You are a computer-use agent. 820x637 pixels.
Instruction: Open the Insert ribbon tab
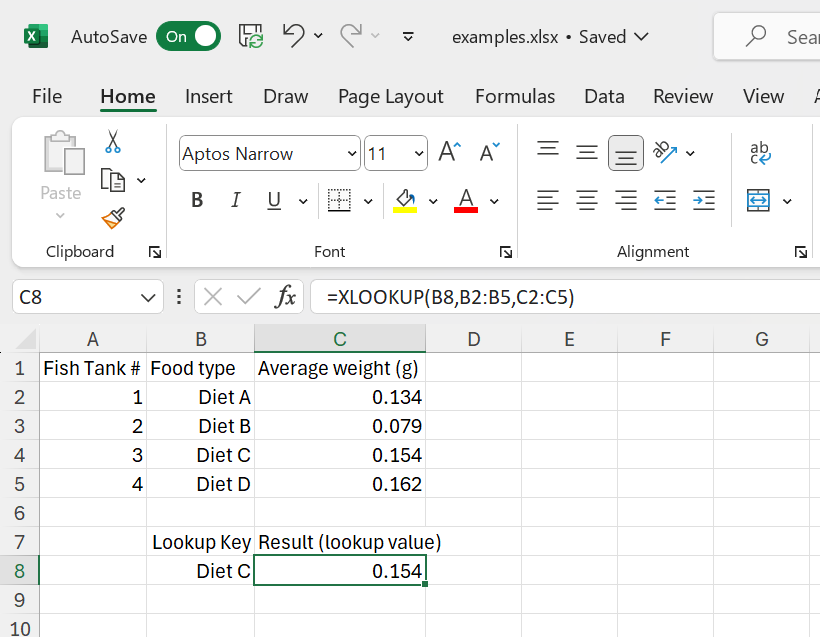[x=208, y=96]
